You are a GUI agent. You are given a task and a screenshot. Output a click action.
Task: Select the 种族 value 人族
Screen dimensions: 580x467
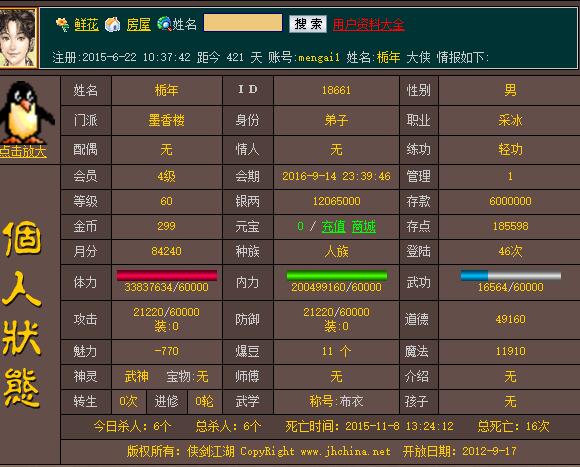click(x=336, y=251)
